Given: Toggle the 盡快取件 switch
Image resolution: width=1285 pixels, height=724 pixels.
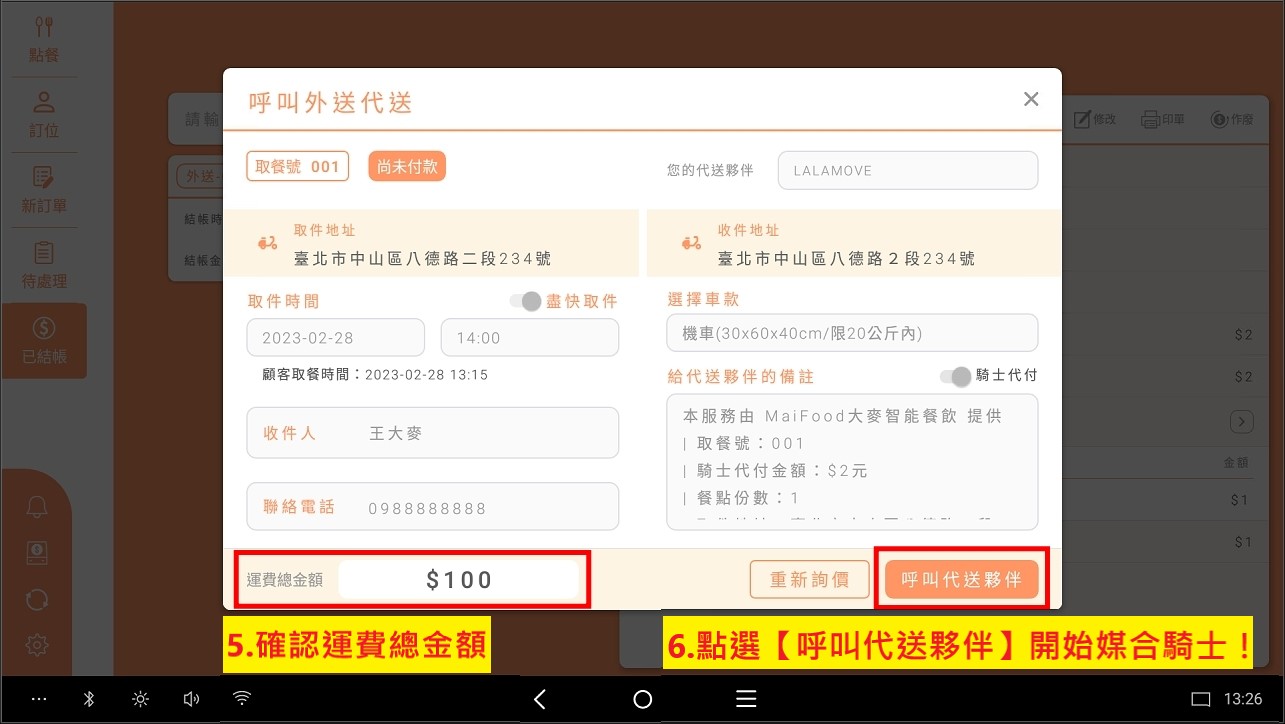Looking at the screenshot, I should (x=525, y=301).
